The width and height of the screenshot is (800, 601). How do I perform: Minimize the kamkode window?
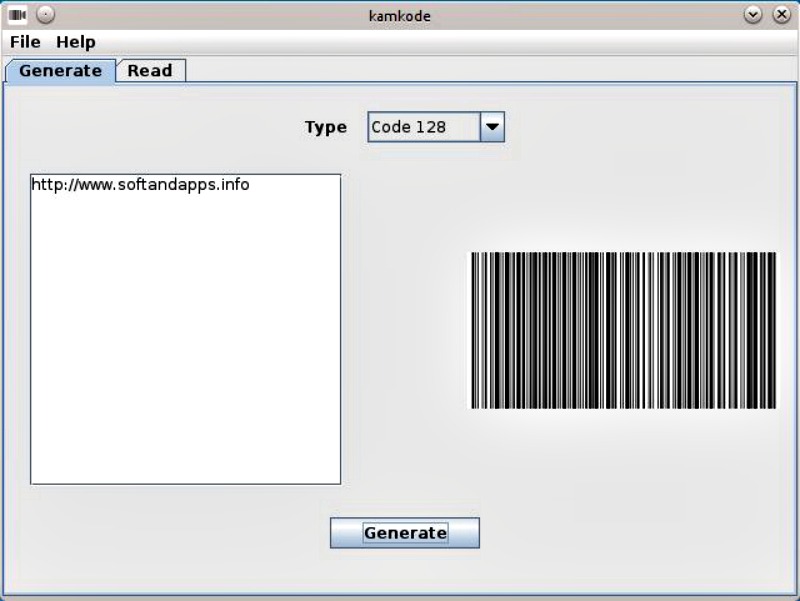tap(753, 15)
